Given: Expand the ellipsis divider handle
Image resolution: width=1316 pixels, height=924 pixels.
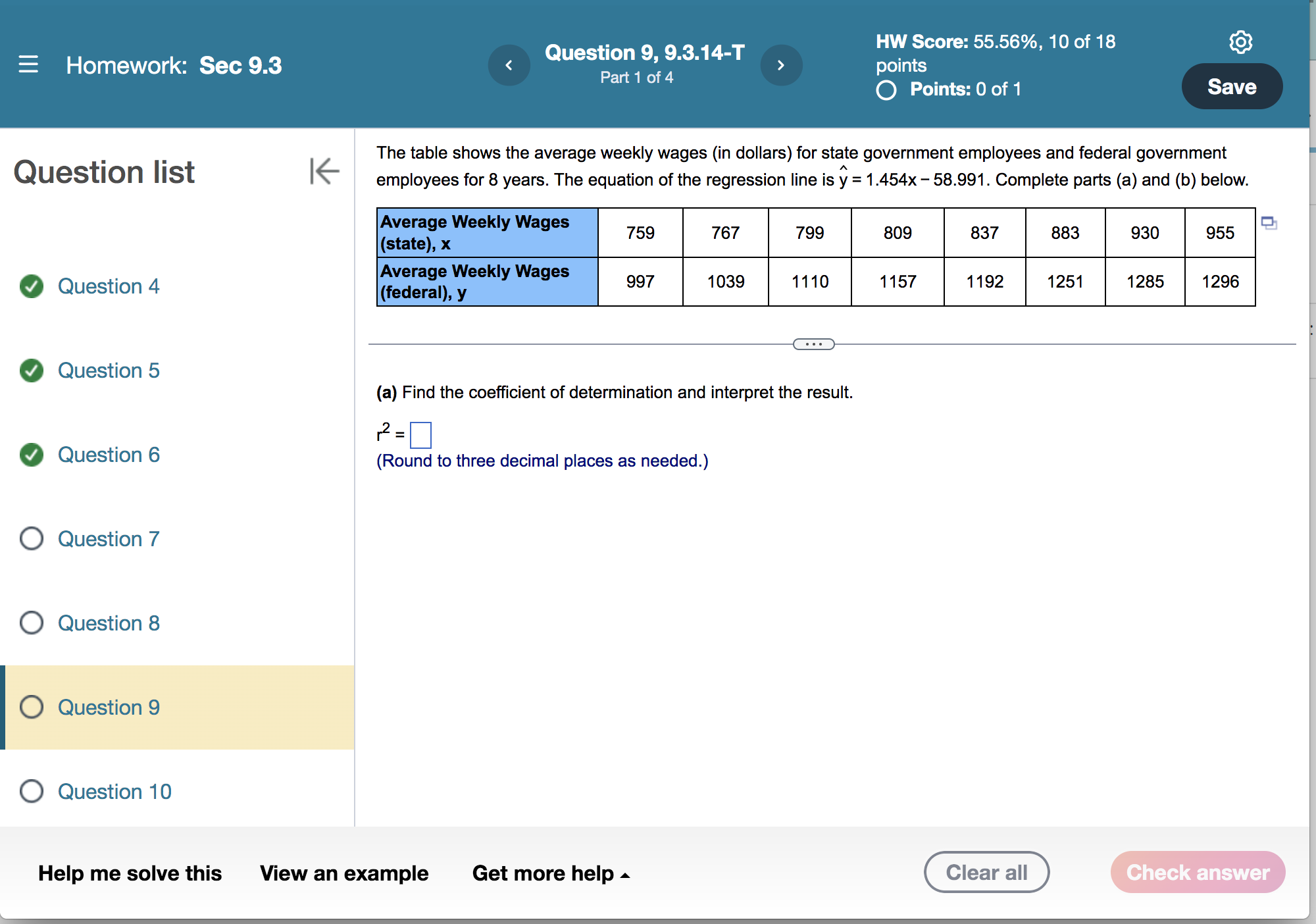Looking at the screenshot, I should point(813,344).
